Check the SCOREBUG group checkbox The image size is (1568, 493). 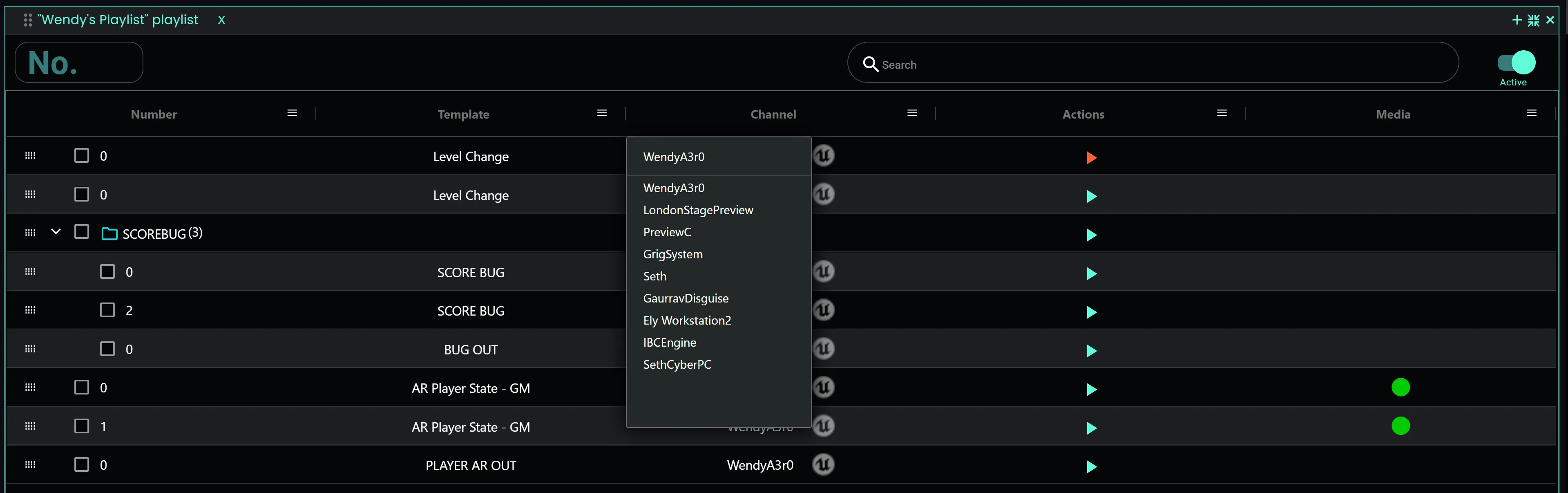point(82,231)
